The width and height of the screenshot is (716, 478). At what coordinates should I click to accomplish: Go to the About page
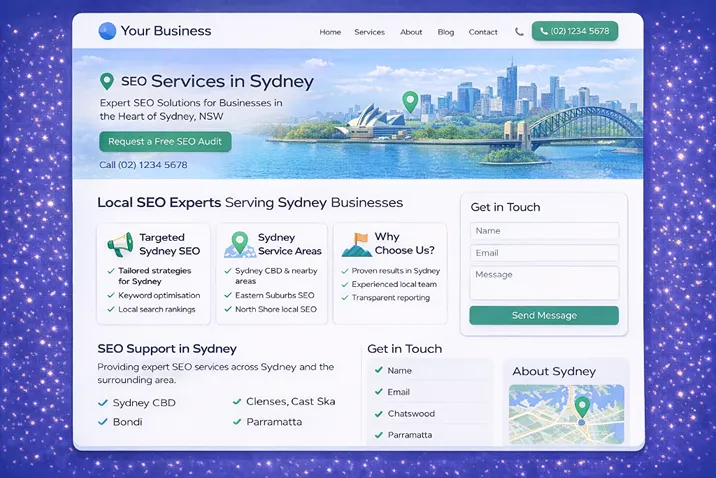411,32
